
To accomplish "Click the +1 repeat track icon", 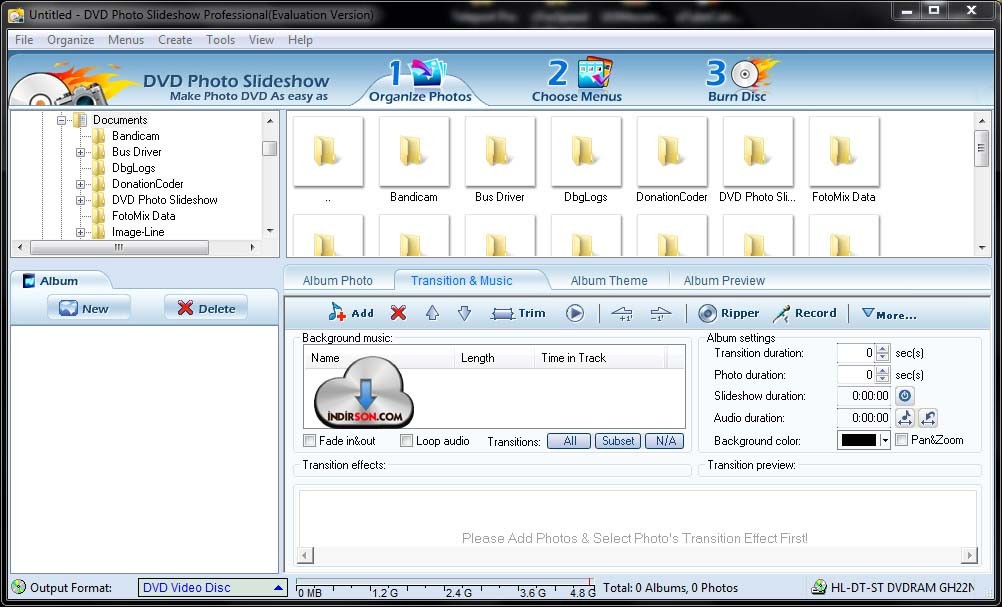I will coord(622,313).
